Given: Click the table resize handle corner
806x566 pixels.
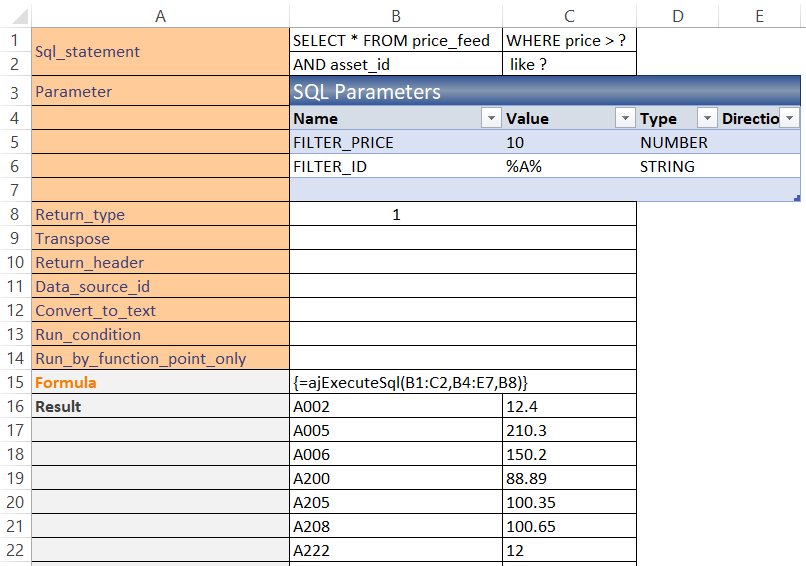Looking at the screenshot, I should (797, 198).
